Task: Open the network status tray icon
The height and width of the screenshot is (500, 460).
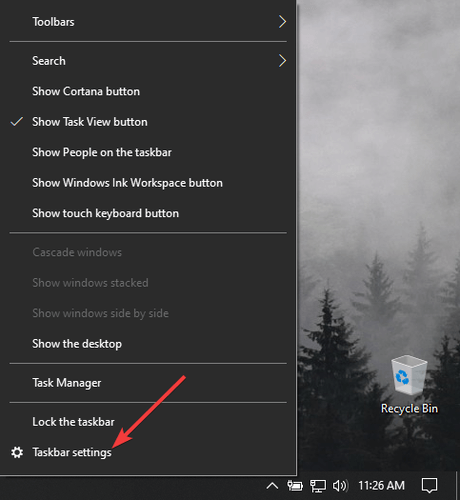Action: [318, 486]
